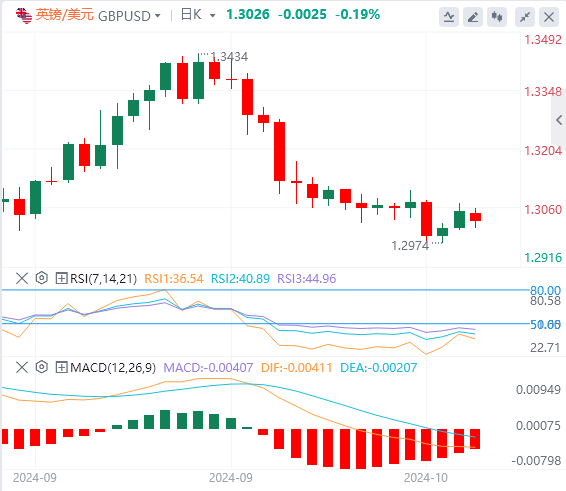Expand side panel with left chevron
The width and height of the screenshot is (566, 491).
pyautogui.click(x=559, y=120)
